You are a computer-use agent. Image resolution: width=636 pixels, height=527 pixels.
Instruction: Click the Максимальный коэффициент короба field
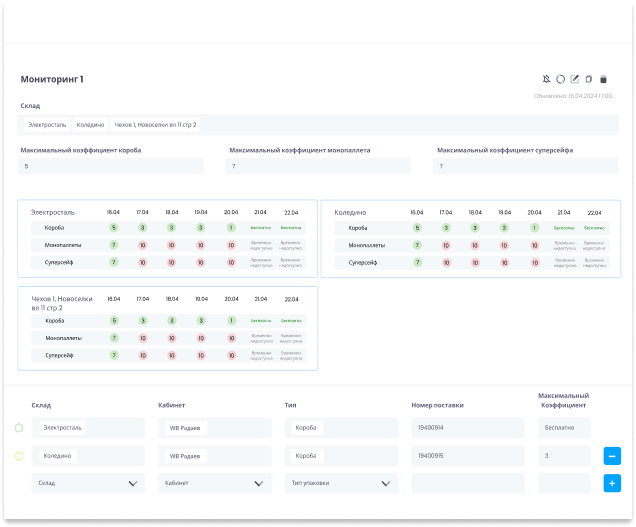(111, 166)
